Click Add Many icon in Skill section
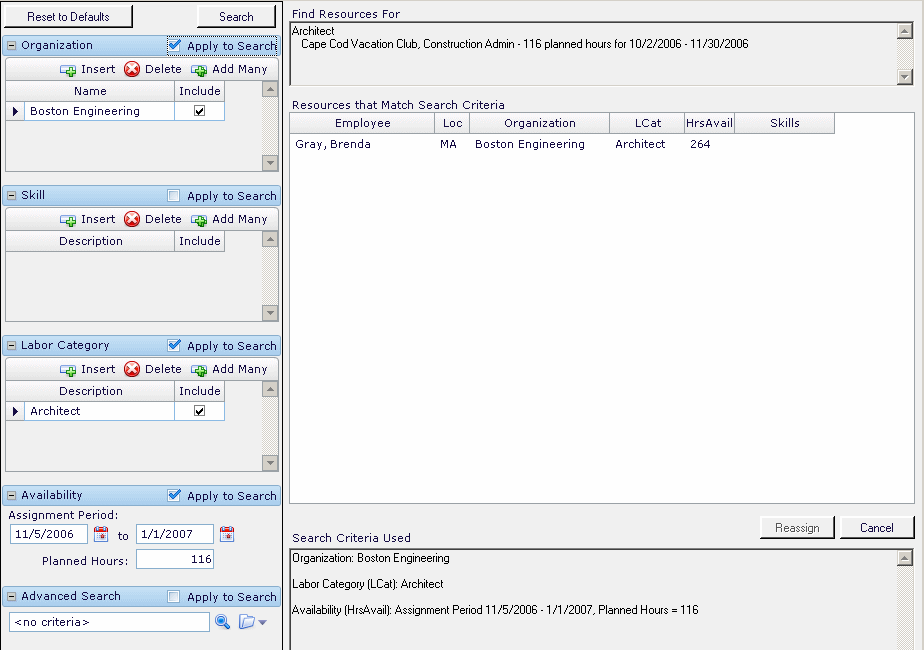924x650 pixels. [x=199, y=220]
